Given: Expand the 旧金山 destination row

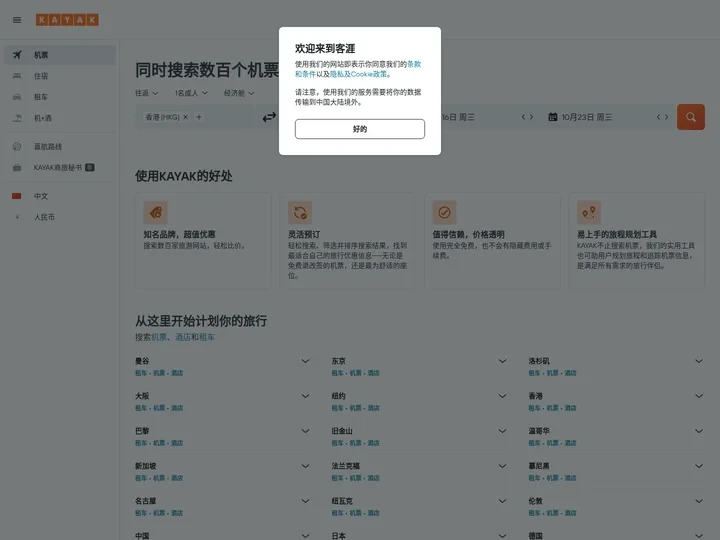Looking at the screenshot, I should [502, 431].
